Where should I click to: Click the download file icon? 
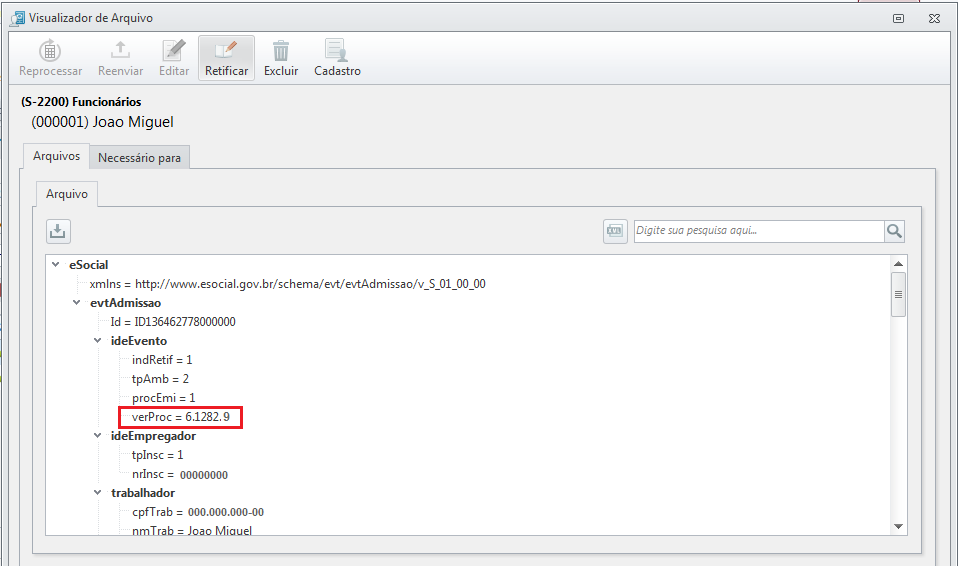(x=58, y=231)
